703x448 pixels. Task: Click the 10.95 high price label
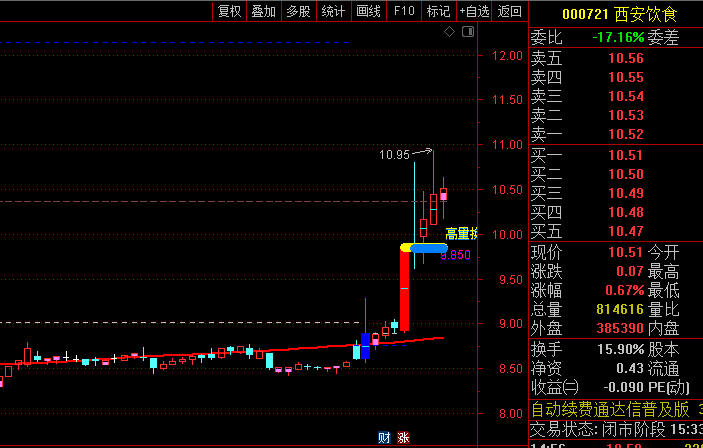pos(395,155)
